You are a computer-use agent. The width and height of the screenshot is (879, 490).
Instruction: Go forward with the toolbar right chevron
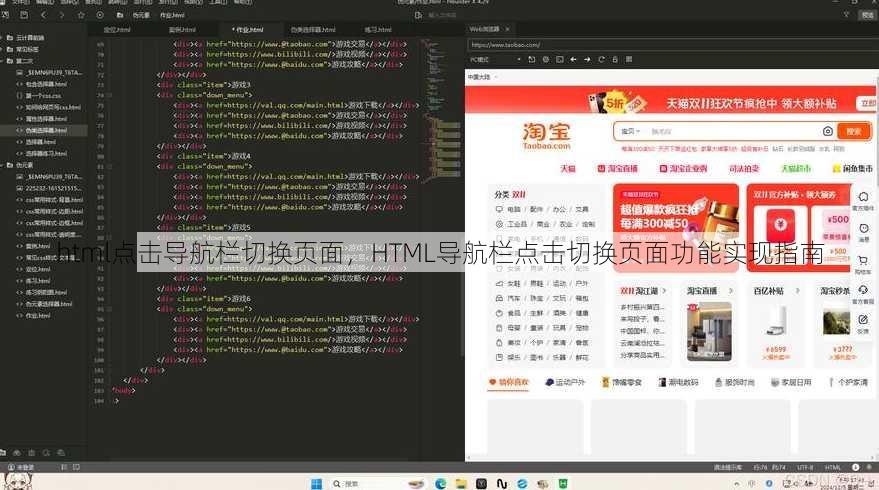tap(62, 15)
